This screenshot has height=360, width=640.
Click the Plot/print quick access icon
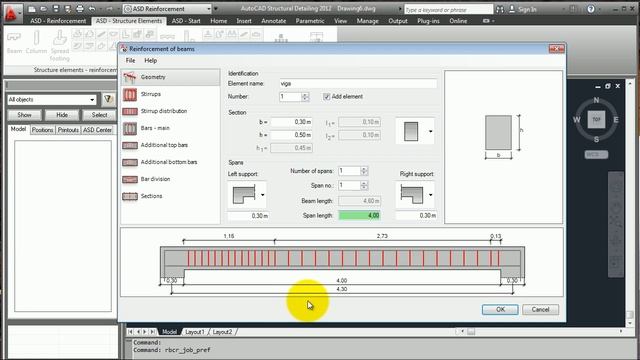[x=80, y=9]
